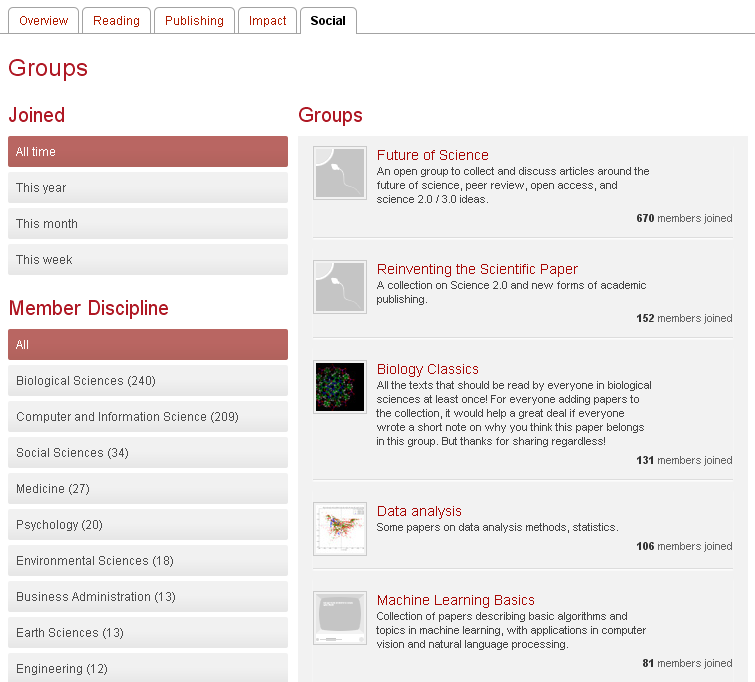Filter joined by All time

pyautogui.click(x=148, y=152)
